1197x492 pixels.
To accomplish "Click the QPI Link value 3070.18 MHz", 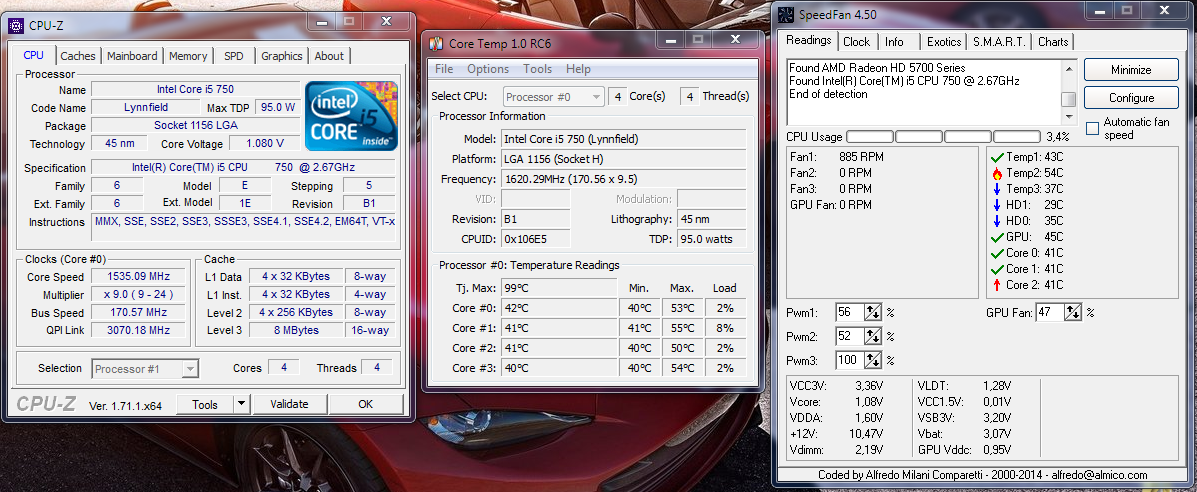I will 138,330.
